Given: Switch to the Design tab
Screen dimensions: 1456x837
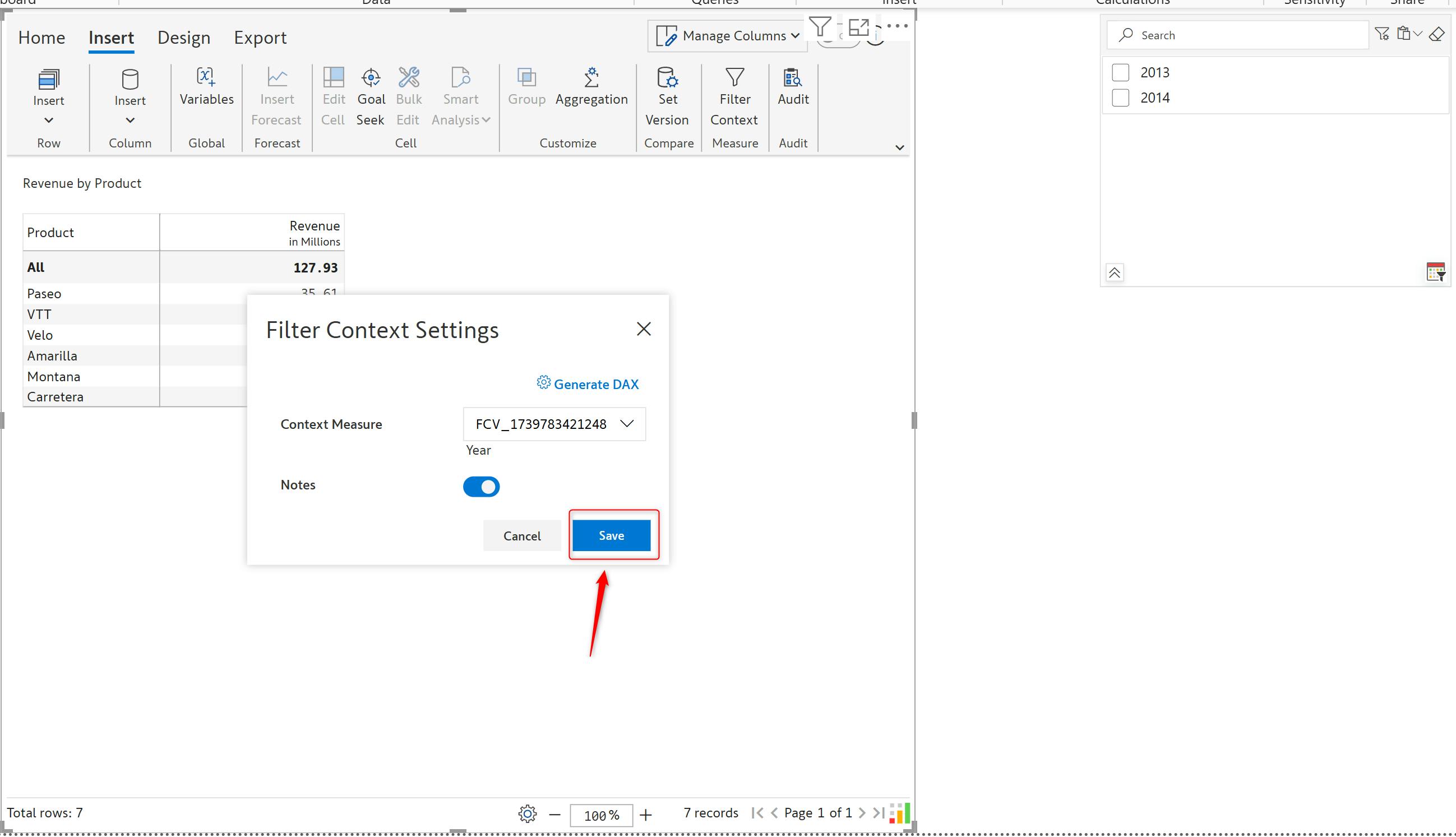Looking at the screenshot, I should (x=184, y=38).
